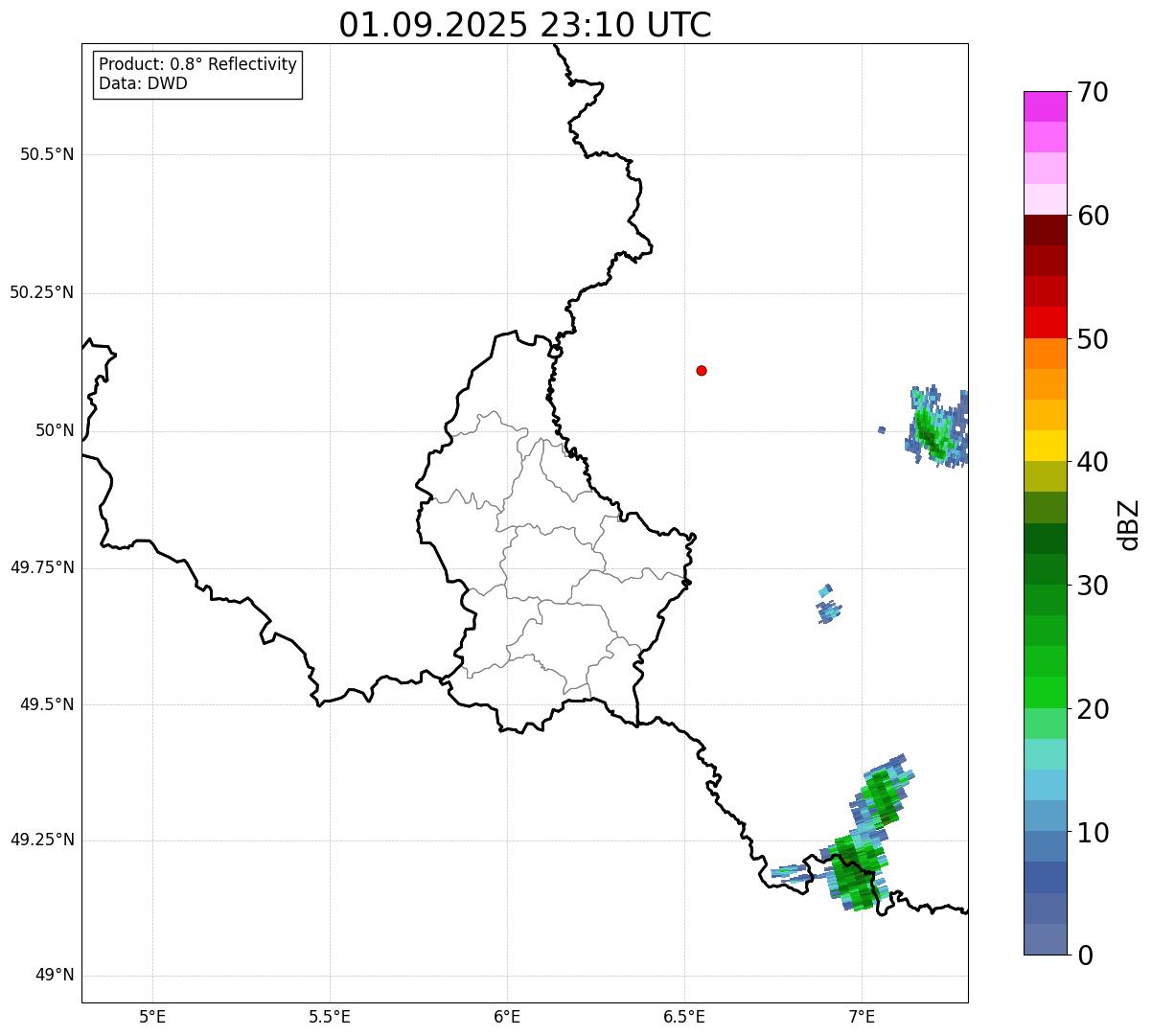Click the colorbar tick label 30
1152x1036 pixels.
1093,586
